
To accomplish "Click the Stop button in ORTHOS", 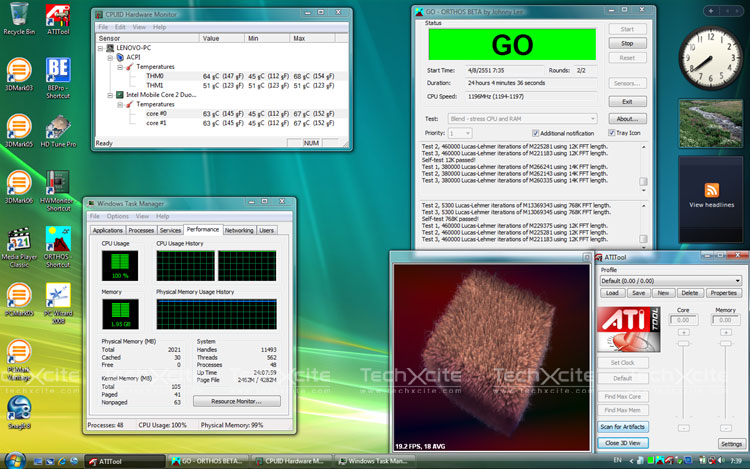I will point(627,44).
